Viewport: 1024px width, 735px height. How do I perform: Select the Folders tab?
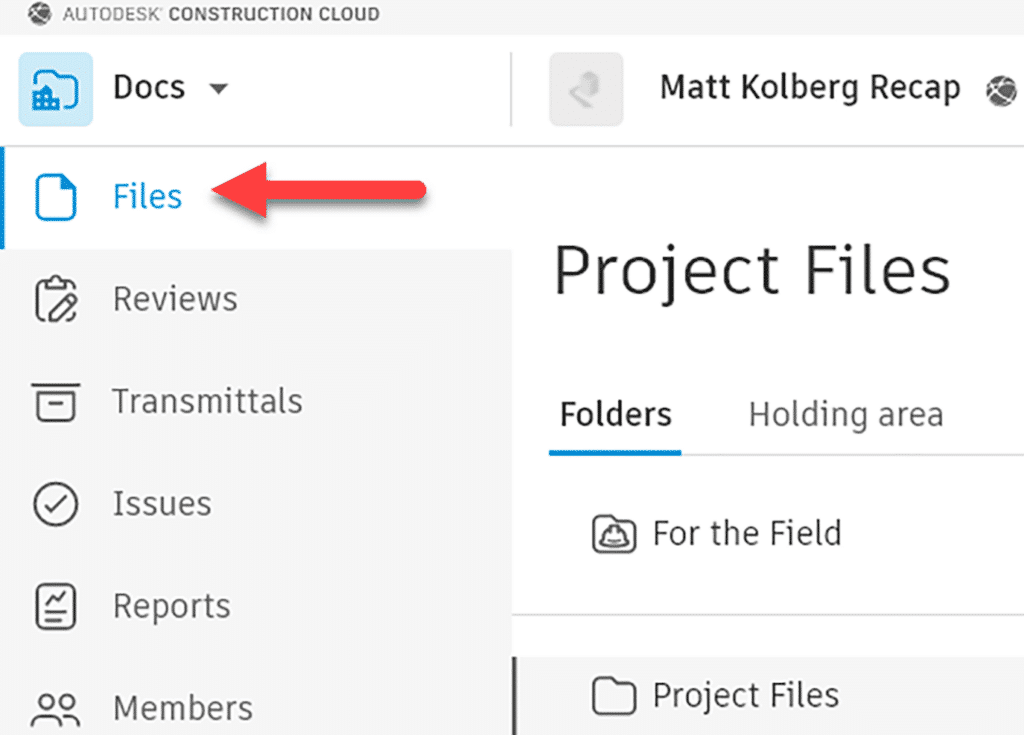point(614,413)
